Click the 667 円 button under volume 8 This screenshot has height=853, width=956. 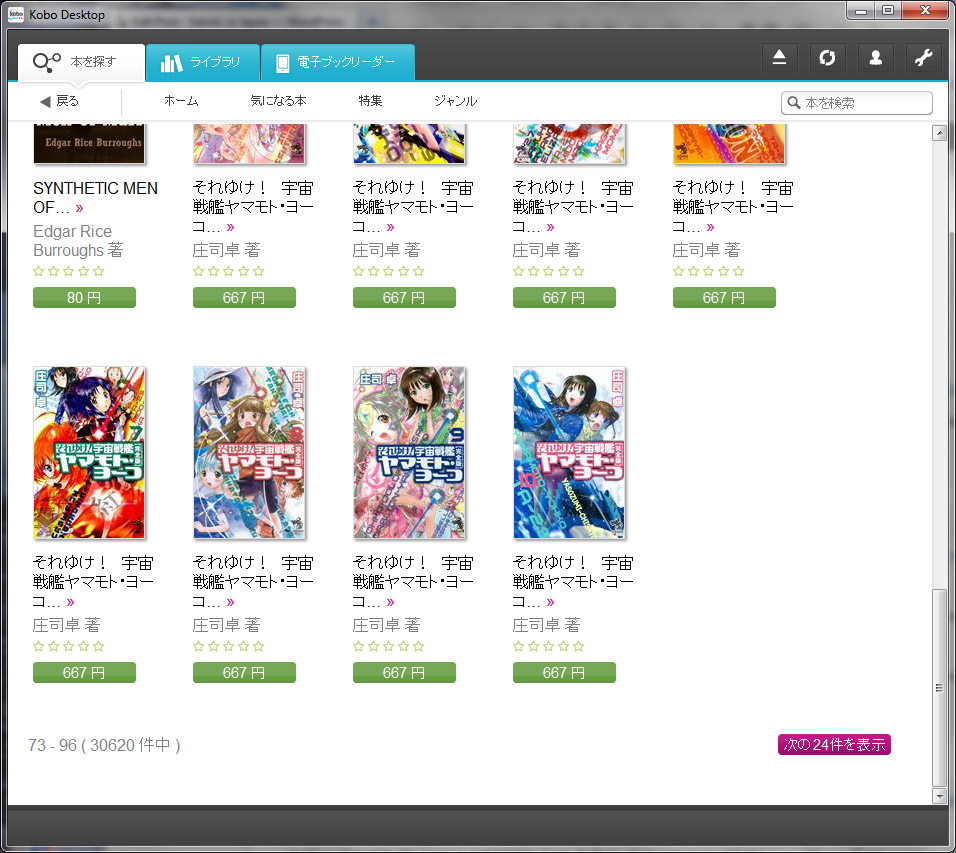pos(244,673)
